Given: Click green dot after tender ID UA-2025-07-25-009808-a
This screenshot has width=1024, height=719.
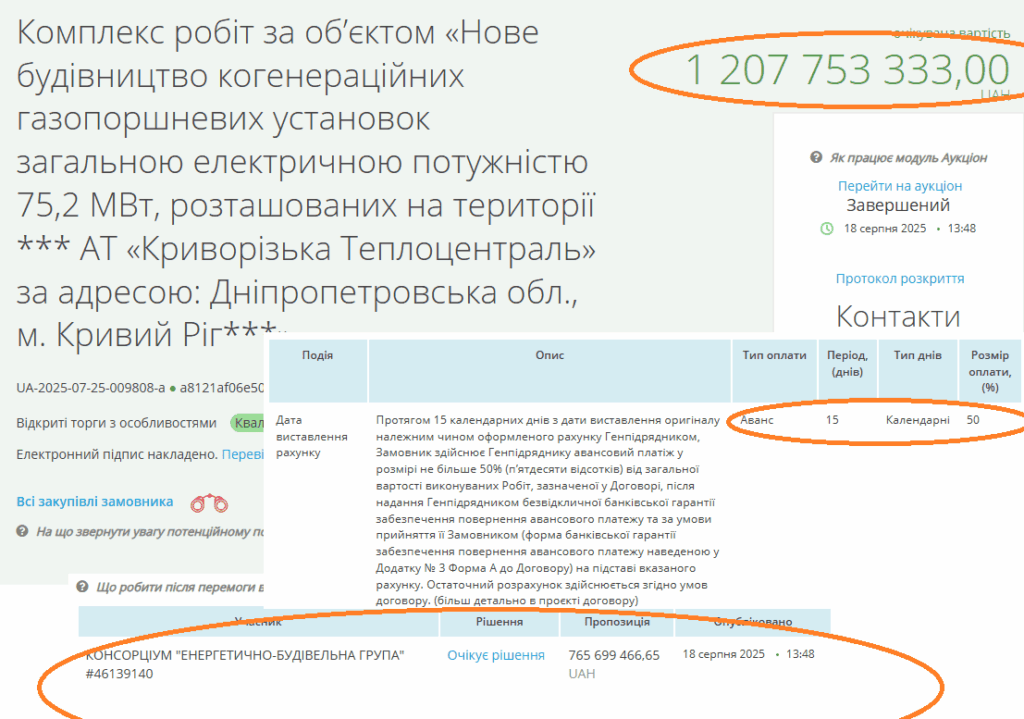Looking at the screenshot, I should pyautogui.click(x=172, y=388).
